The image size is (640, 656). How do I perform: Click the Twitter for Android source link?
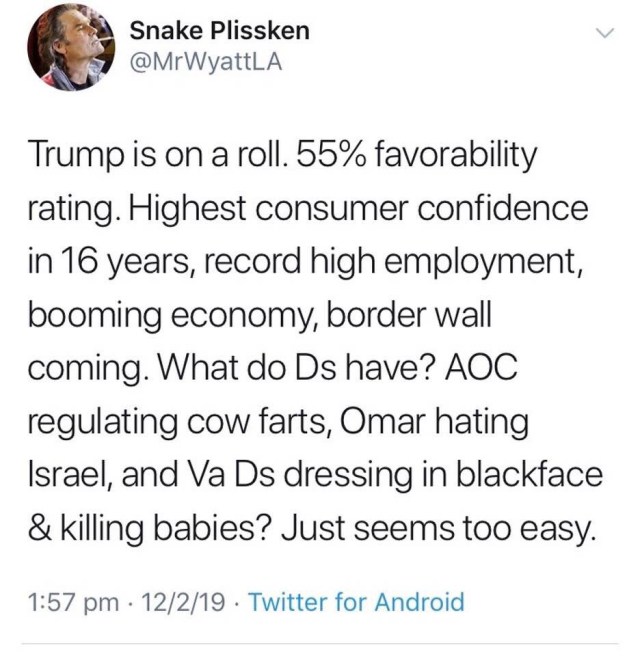point(356,602)
